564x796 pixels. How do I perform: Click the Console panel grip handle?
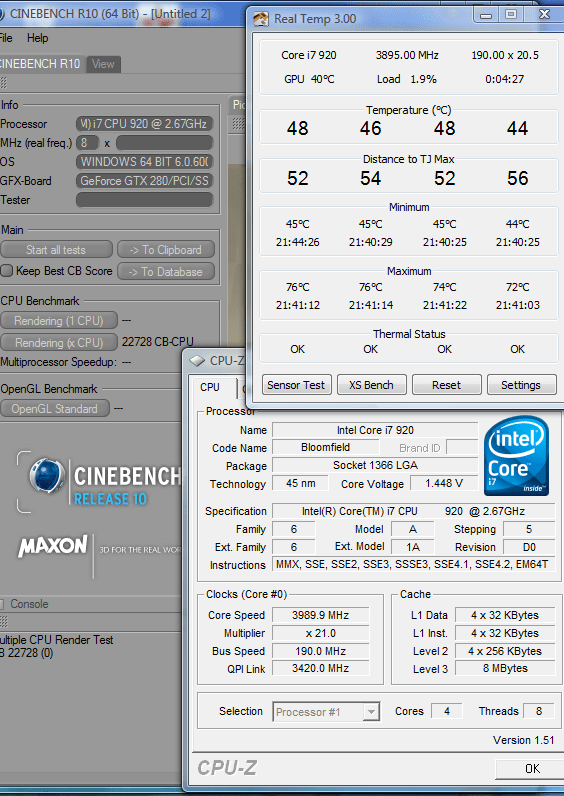click(x=4, y=621)
